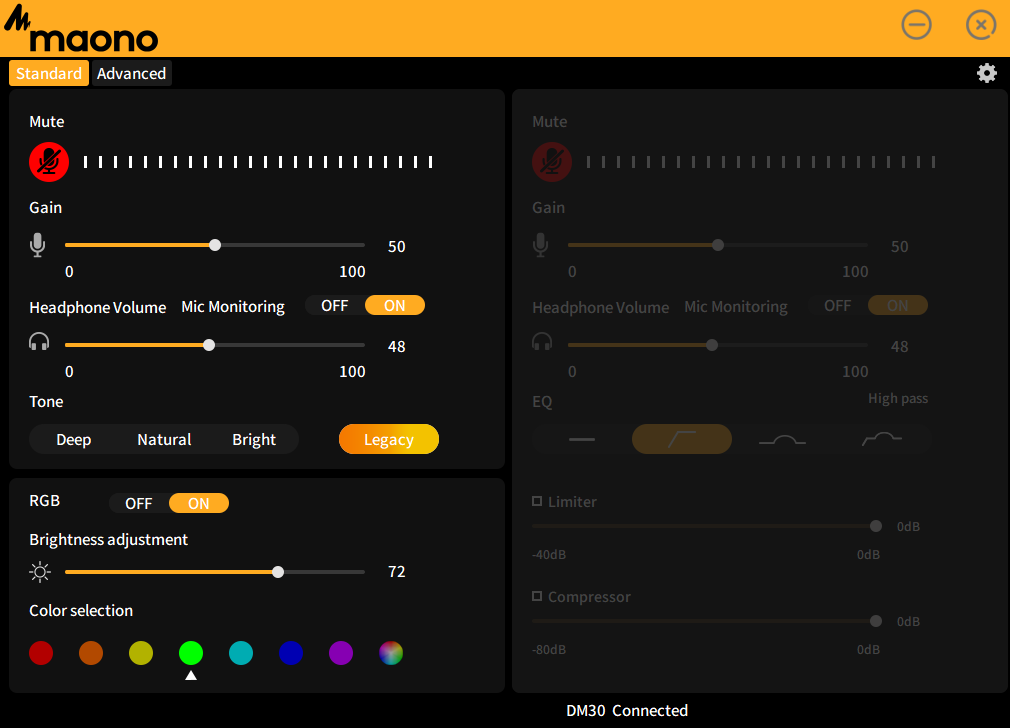
Task: Select the Standard tab
Action: pyautogui.click(x=48, y=73)
